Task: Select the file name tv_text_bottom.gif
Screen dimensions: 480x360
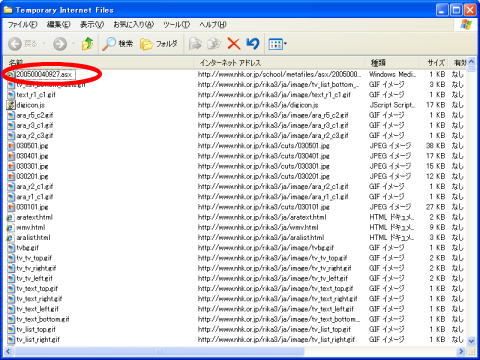Action: coord(43,319)
